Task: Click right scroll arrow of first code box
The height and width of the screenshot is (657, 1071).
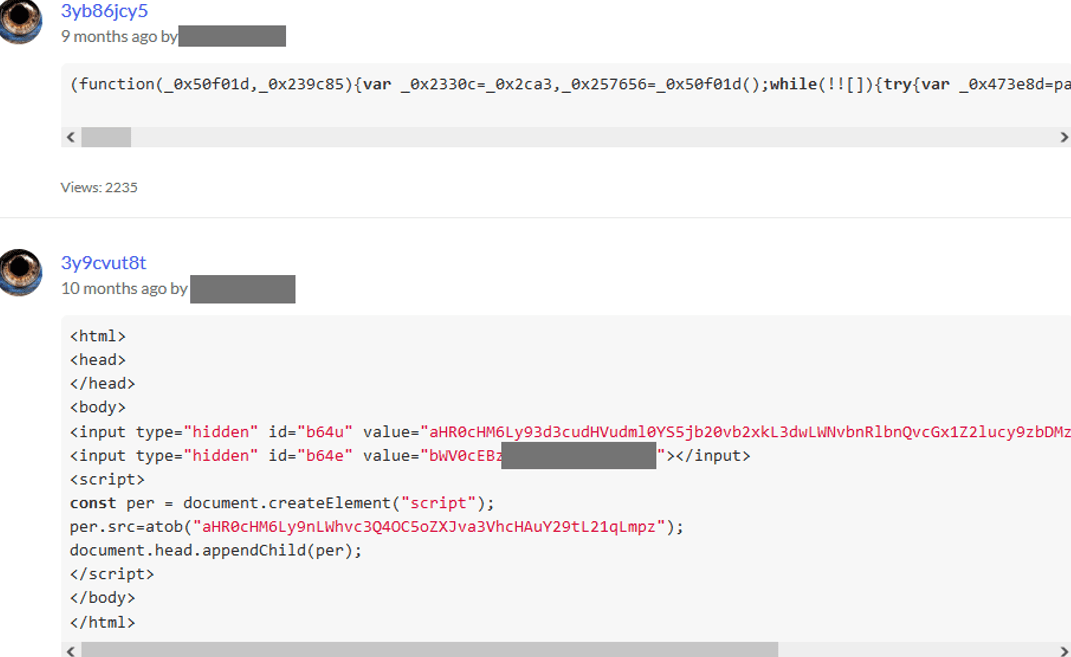Action: [1063, 137]
